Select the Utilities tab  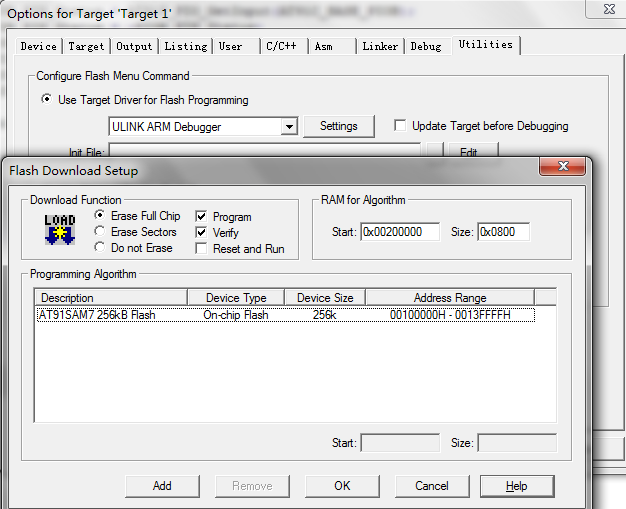(x=486, y=45)
